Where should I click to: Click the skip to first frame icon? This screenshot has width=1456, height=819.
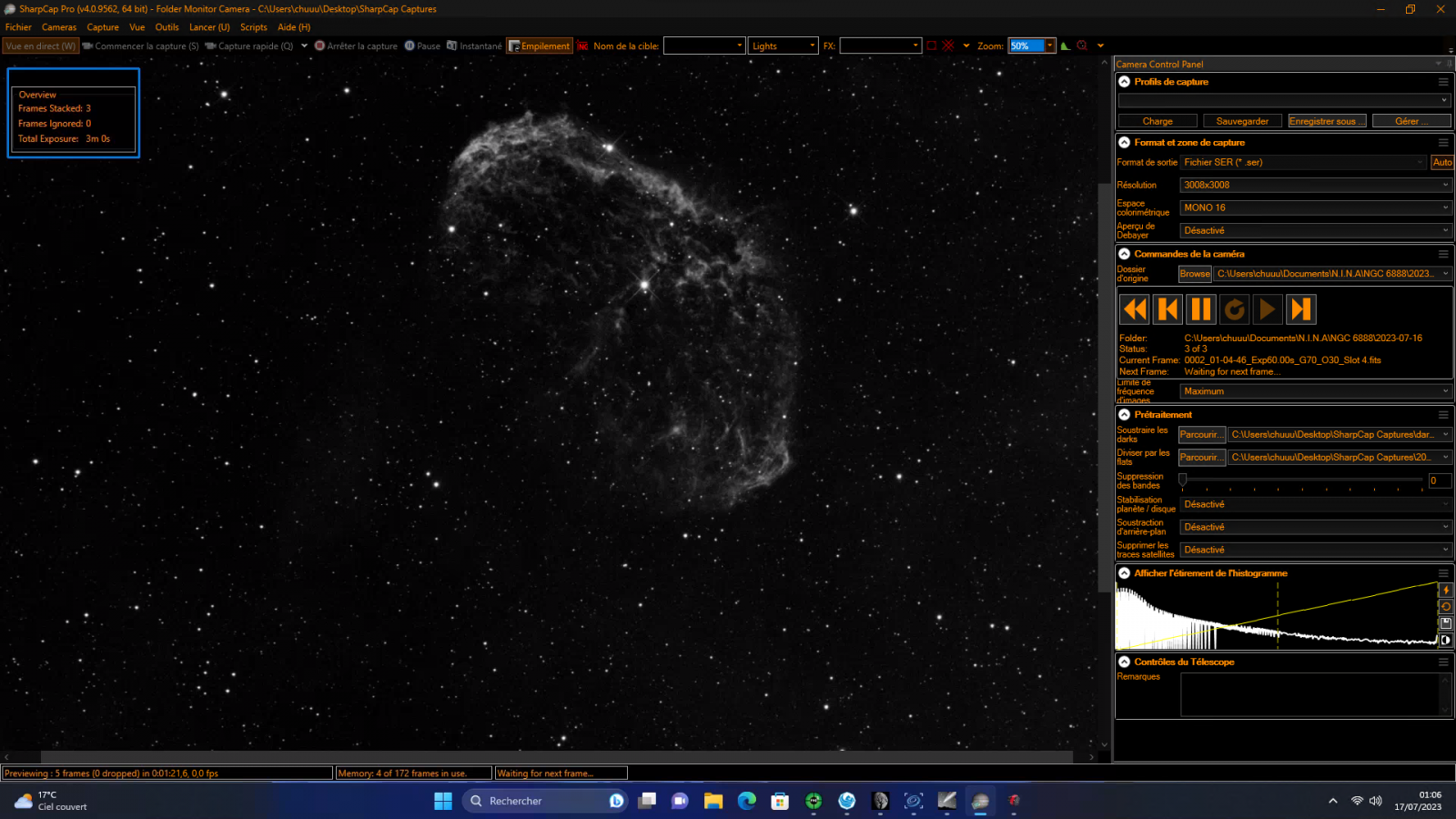(x=1168, y=309)
